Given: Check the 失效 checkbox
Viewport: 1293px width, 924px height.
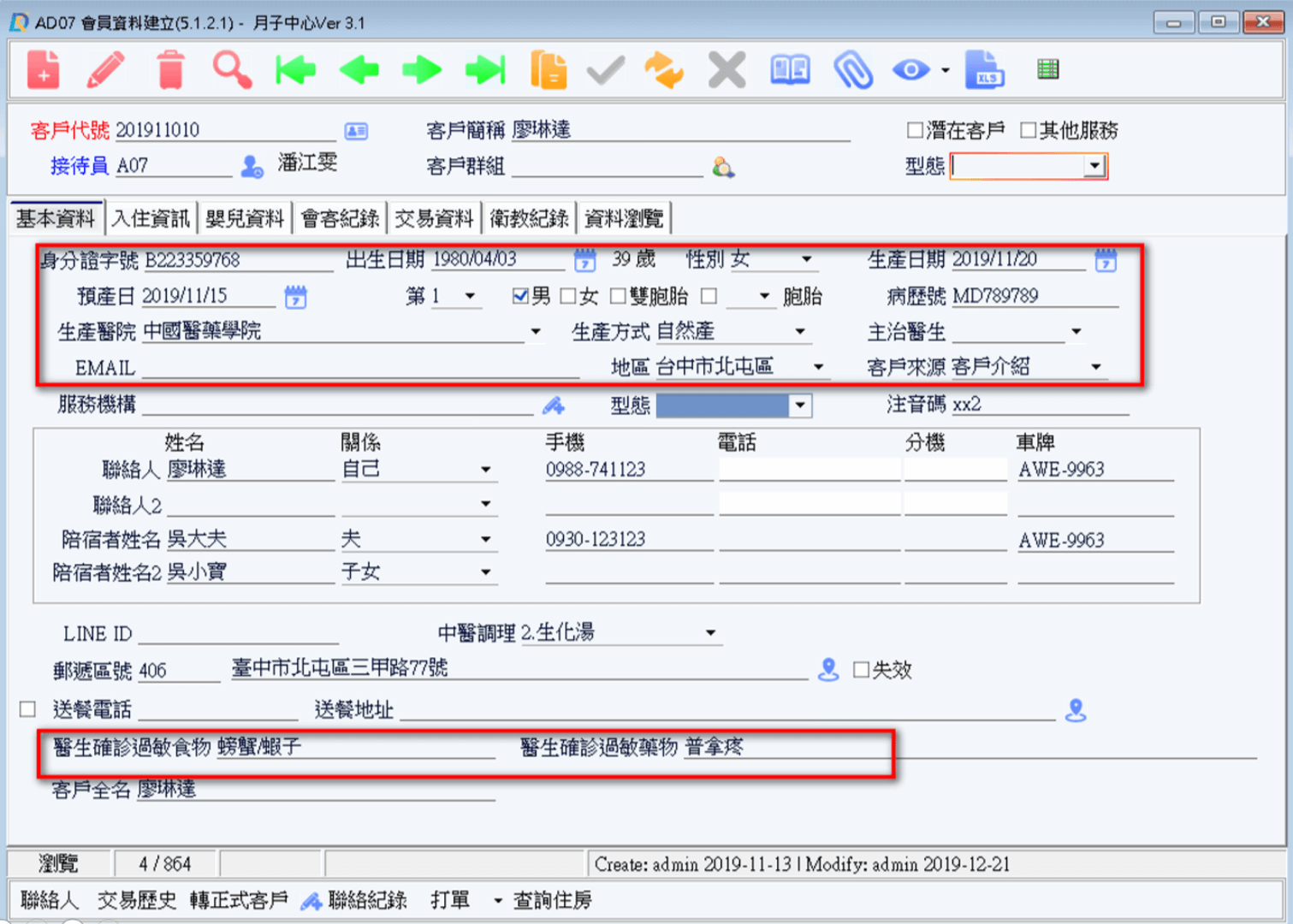Looking at the screenshot, I should (x=861, y=669).
